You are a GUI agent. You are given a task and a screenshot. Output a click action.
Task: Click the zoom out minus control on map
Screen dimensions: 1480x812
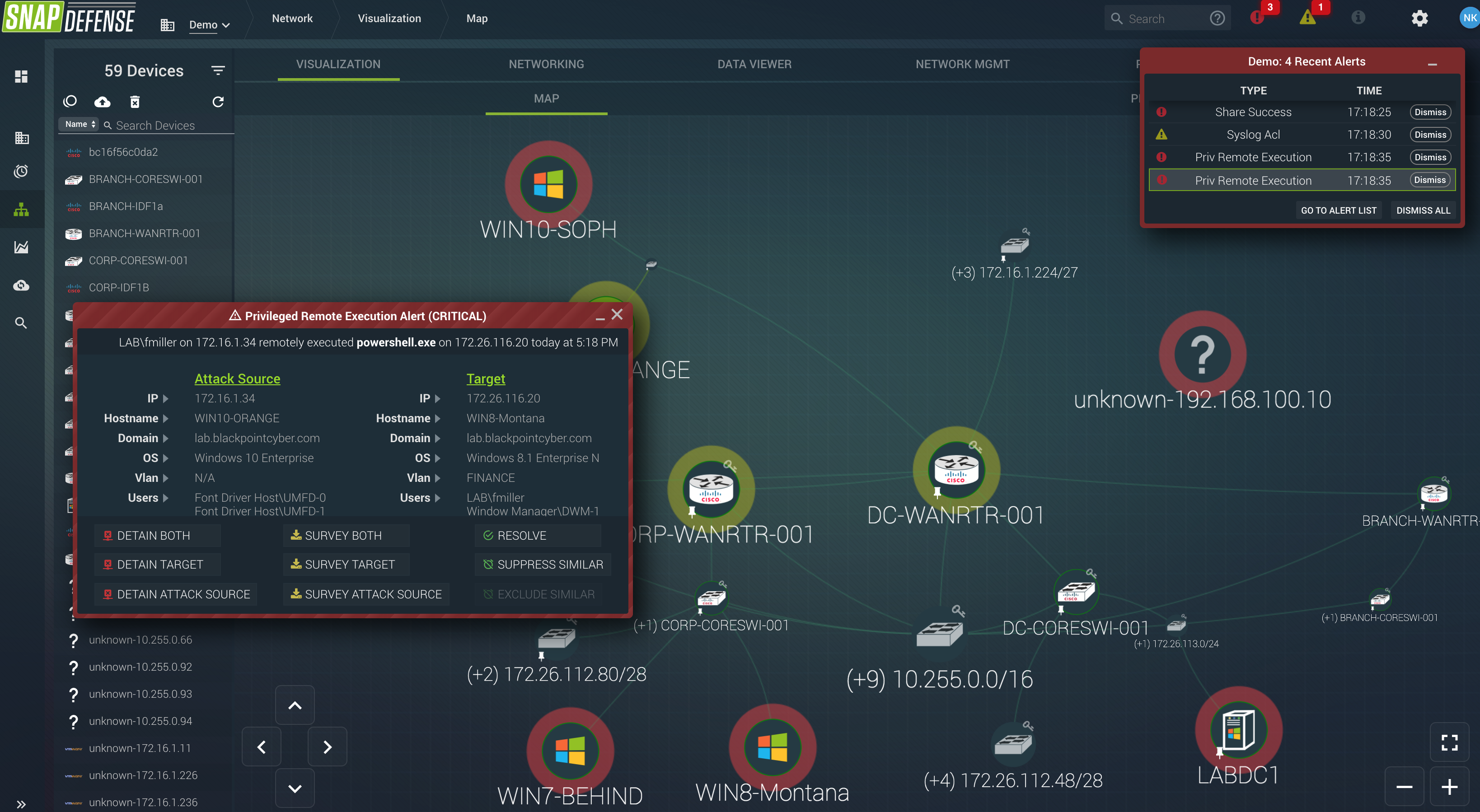(x=1404, y=787)
